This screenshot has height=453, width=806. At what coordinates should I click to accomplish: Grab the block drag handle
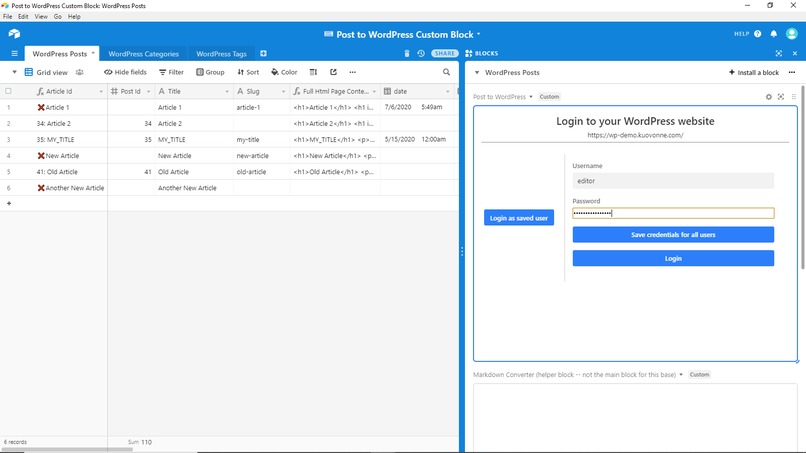[x=794, y=97]
